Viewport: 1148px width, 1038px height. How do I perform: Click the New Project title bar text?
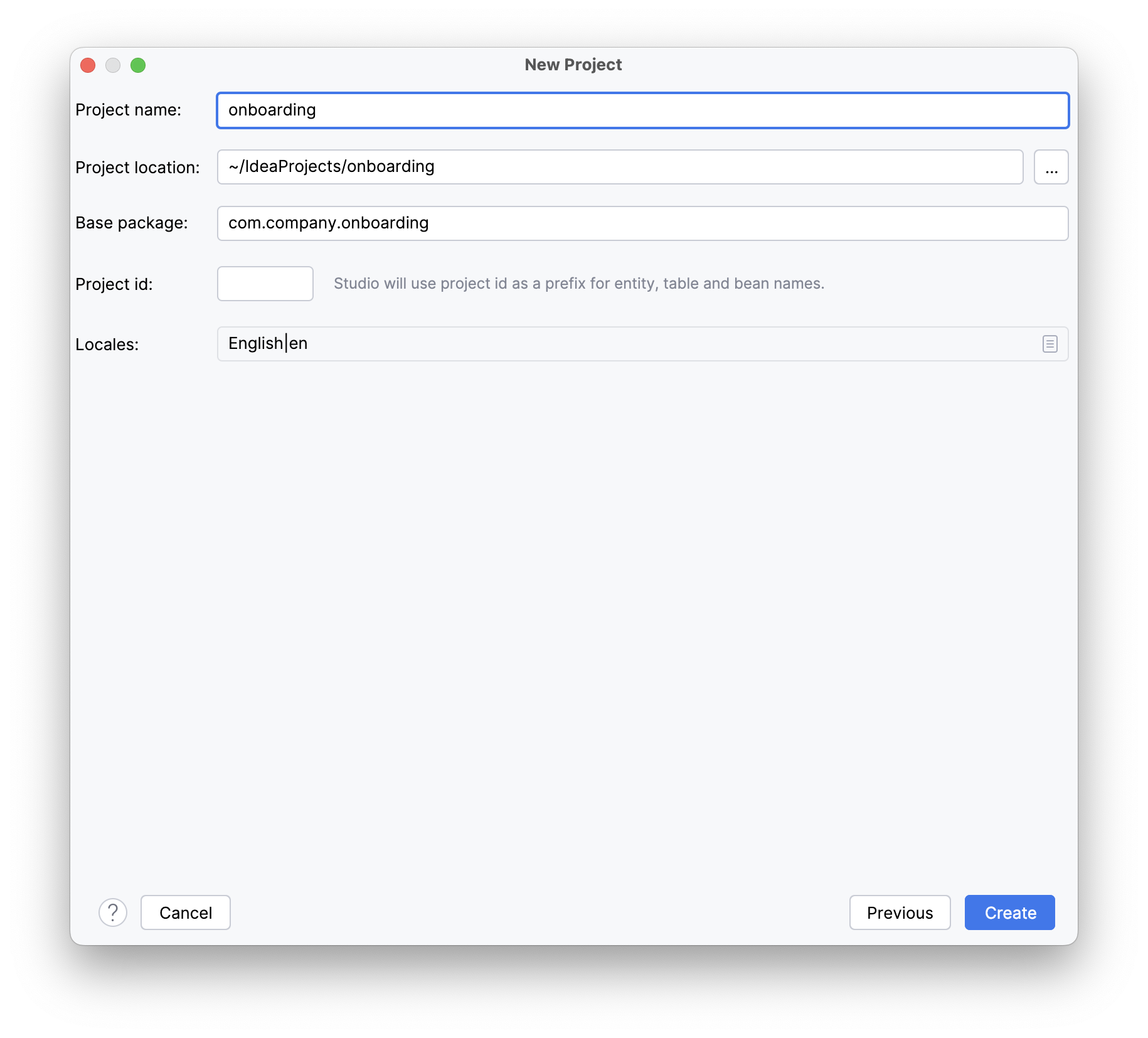point(573,65)
